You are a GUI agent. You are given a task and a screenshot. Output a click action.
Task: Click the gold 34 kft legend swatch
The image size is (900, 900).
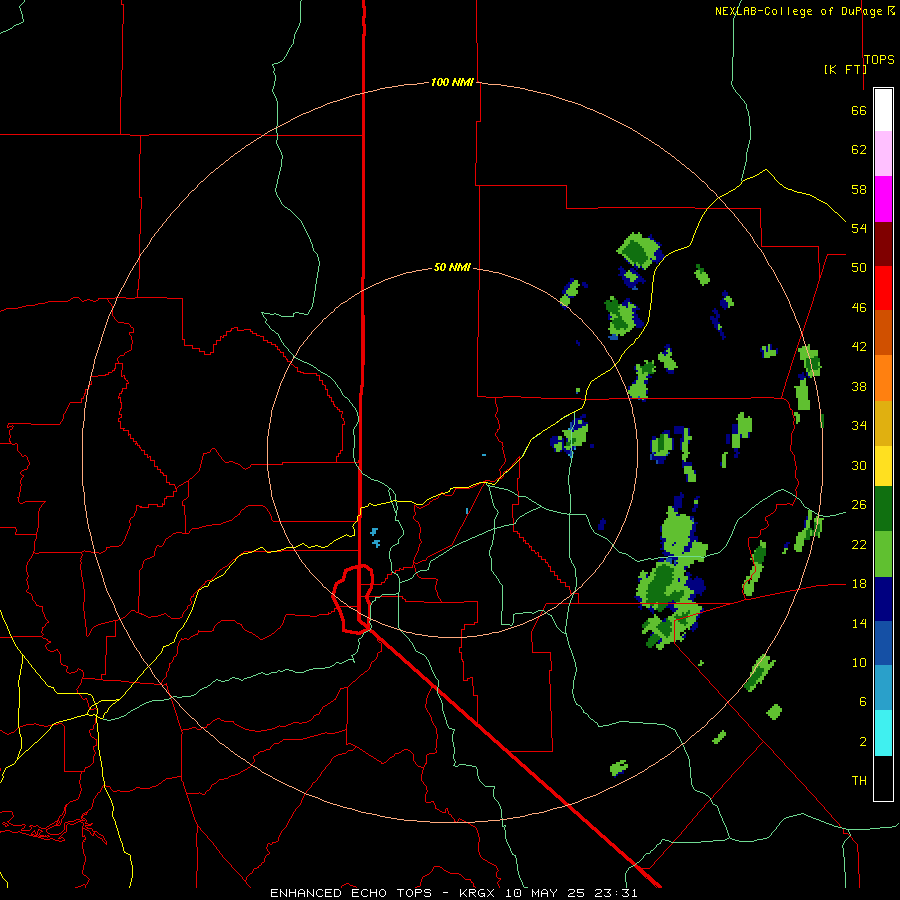tap(883, 423)
